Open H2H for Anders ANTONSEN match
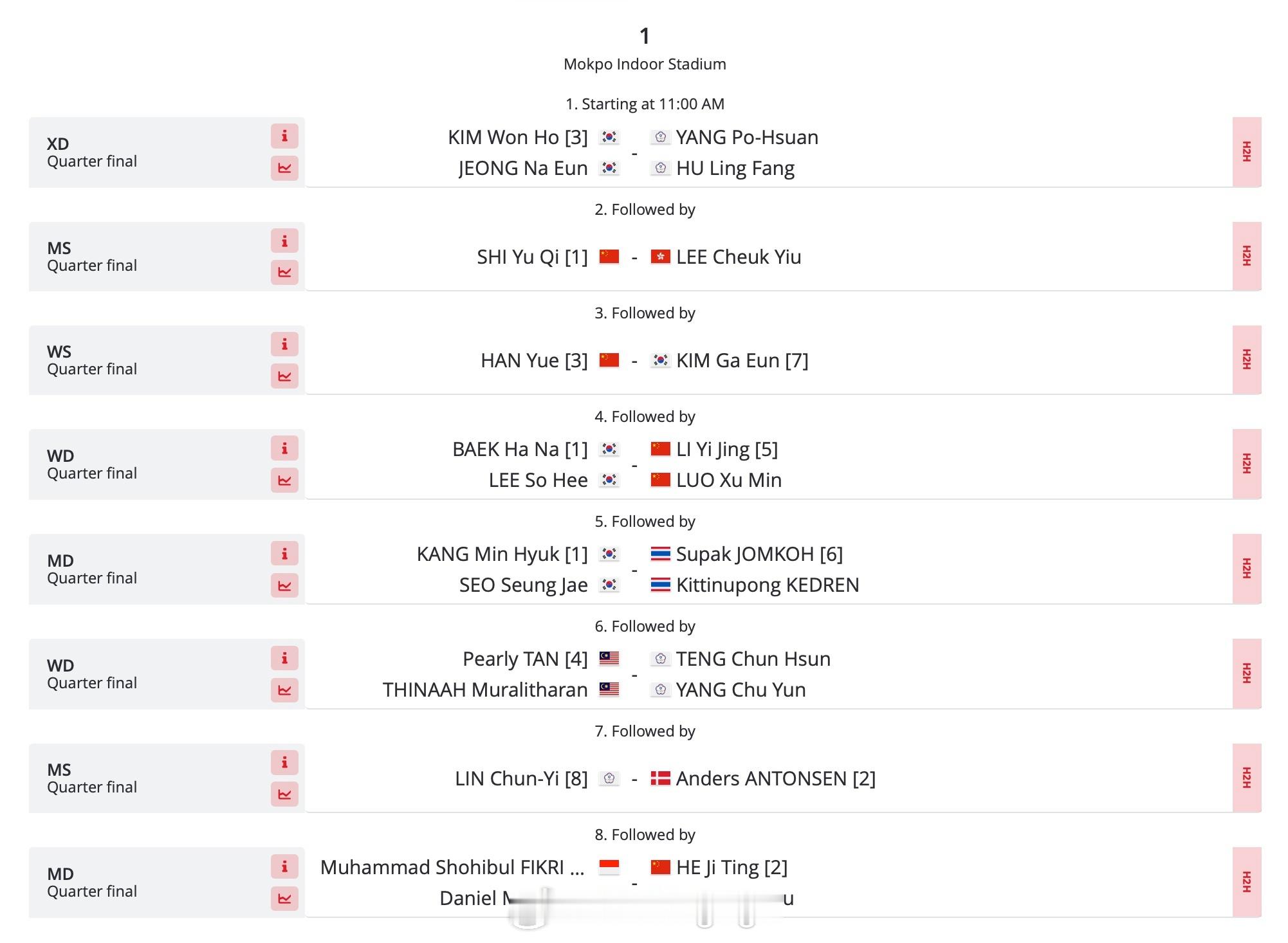 coord(1247,778)
